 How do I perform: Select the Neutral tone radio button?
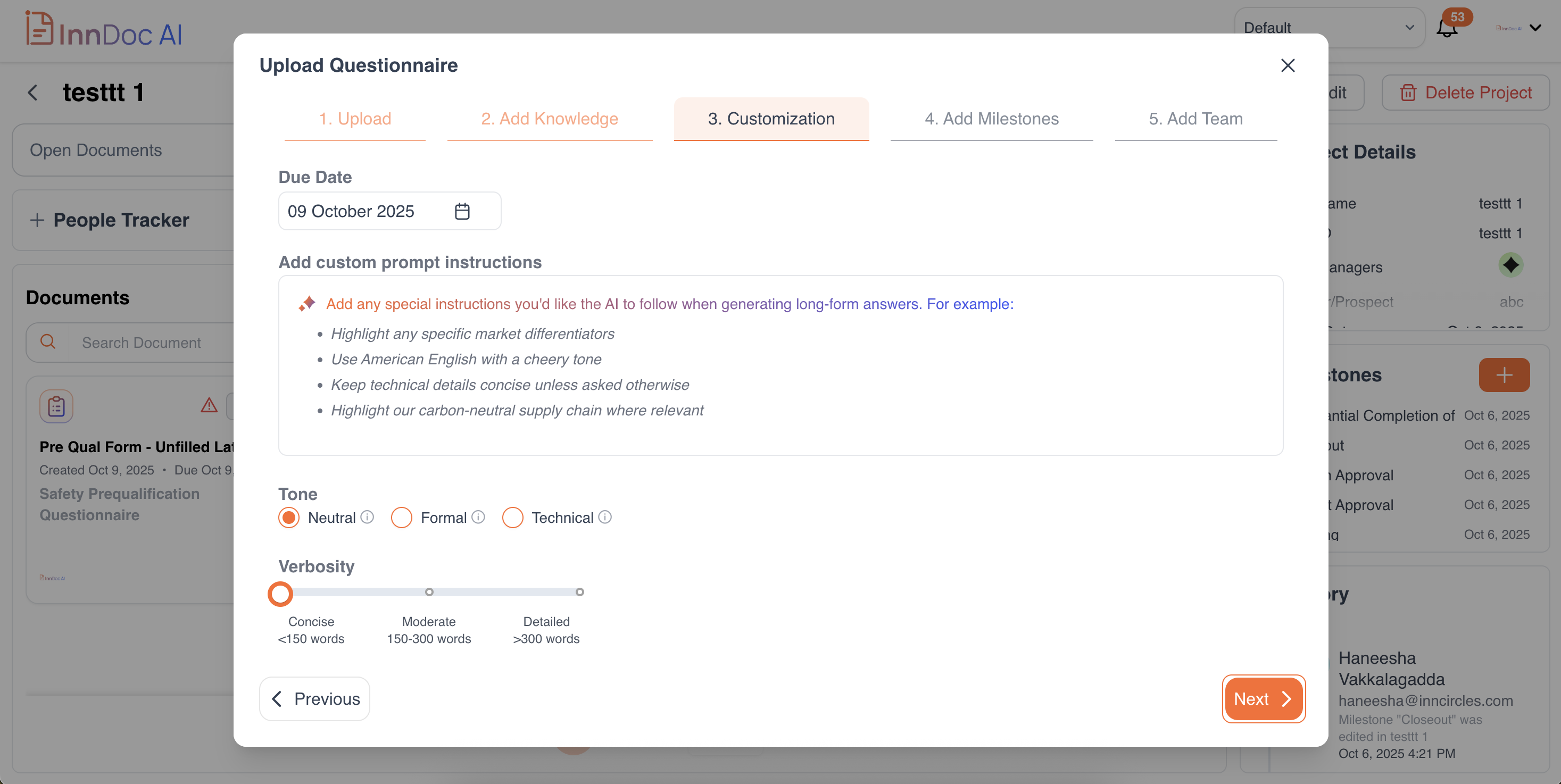click(289, 518)
